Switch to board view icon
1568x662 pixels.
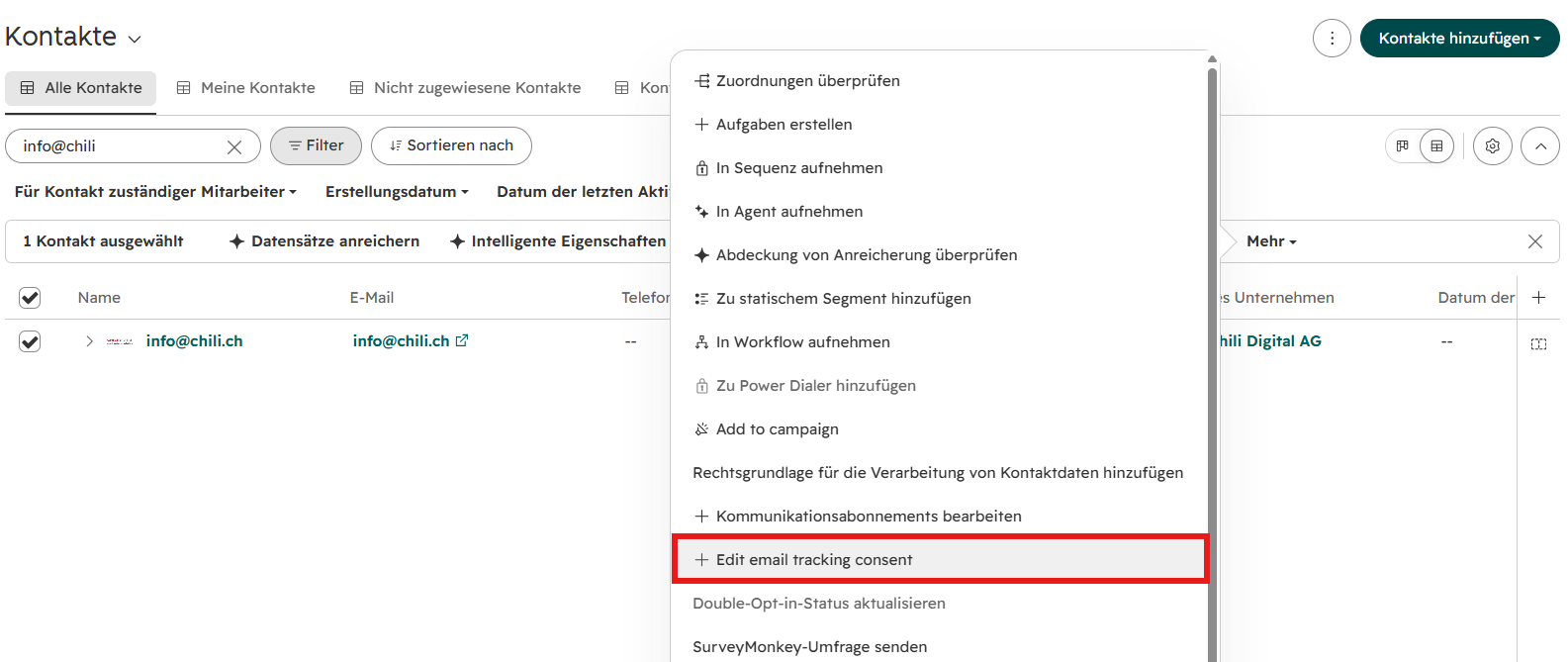(x=1402, y=146)
